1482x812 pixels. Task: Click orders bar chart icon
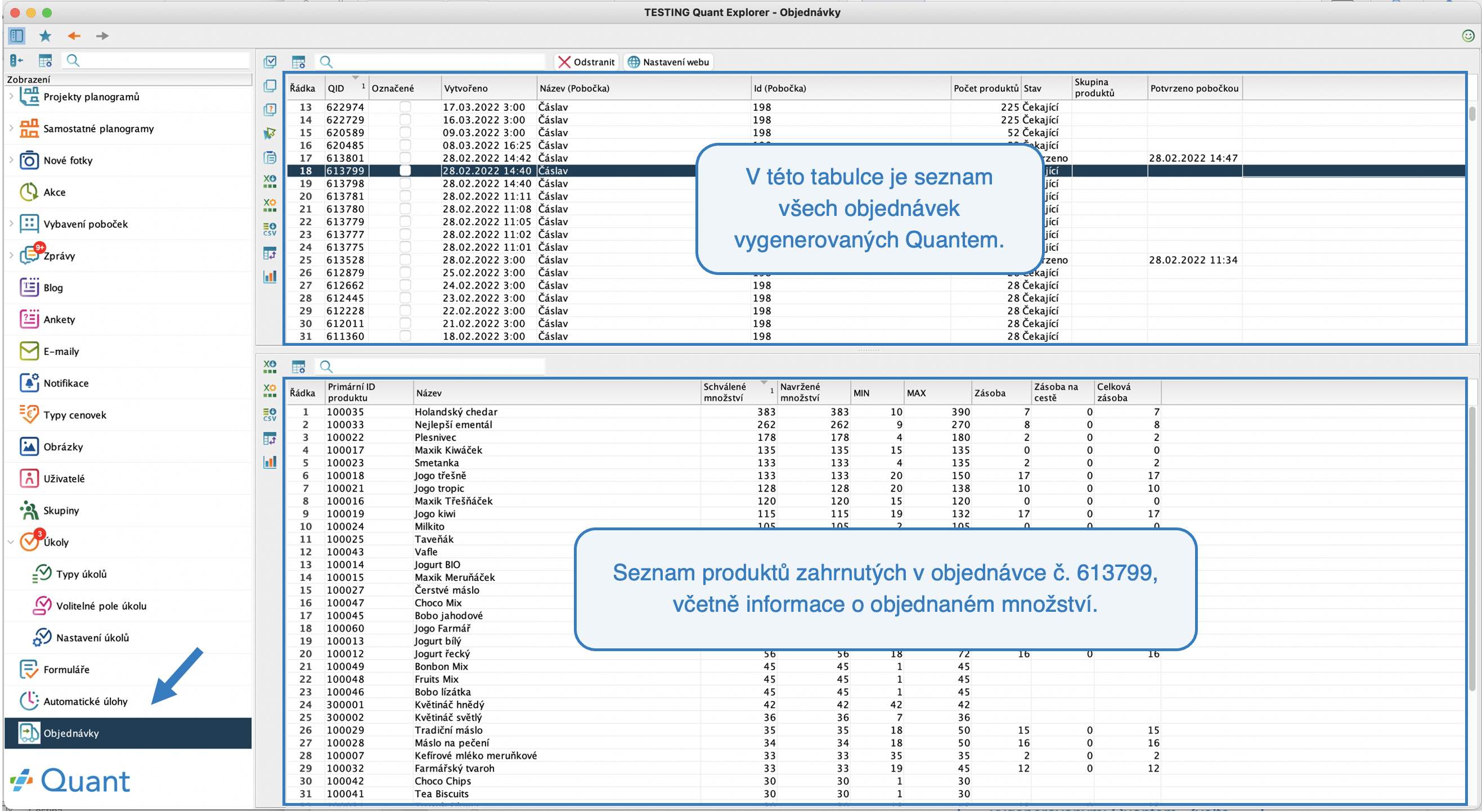pyautogui.click(x=270, y=276)
